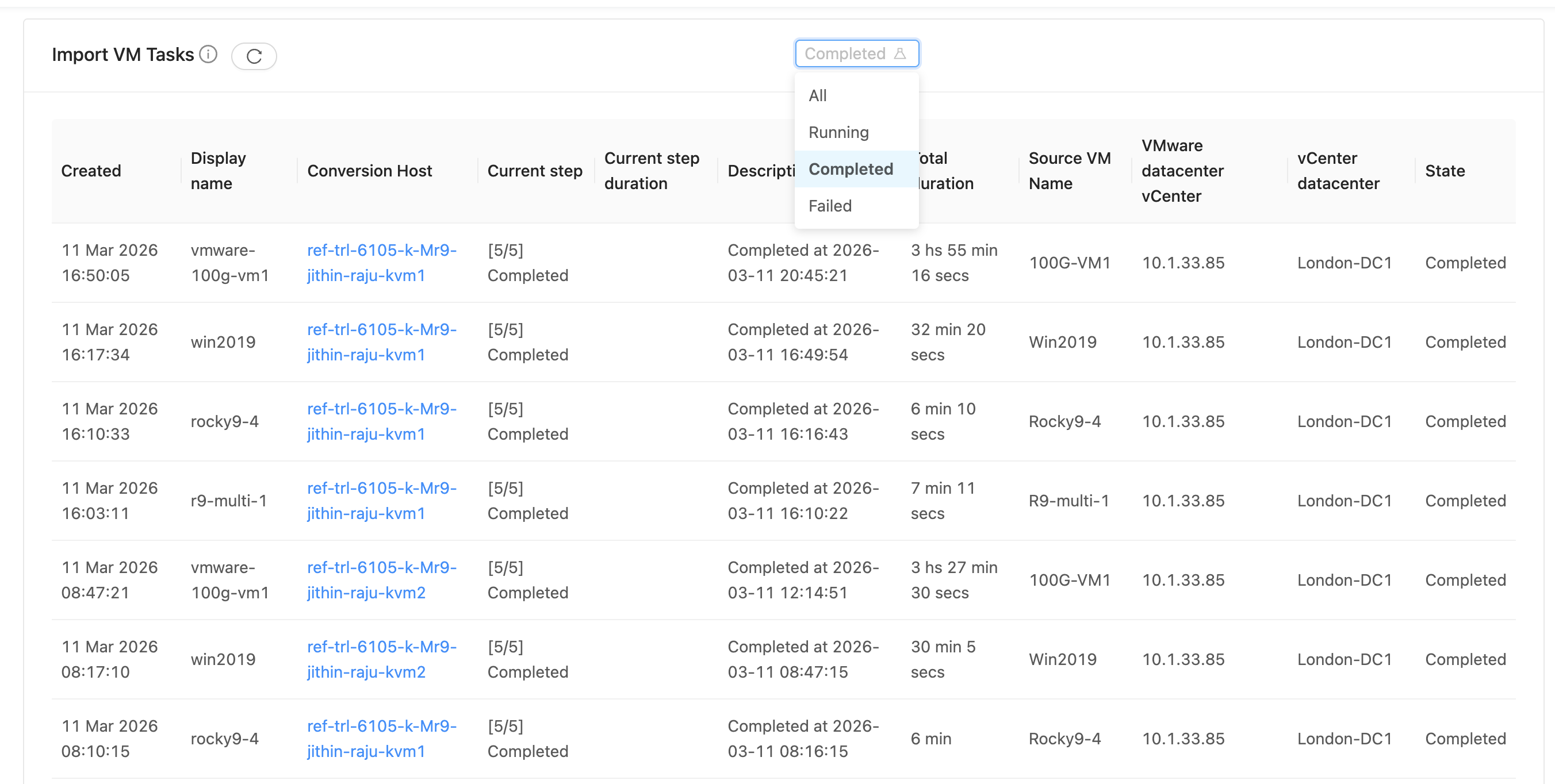The image size is (1555, 784).
Task: Pick the Failed filter option
Action: tap(829, 206)
